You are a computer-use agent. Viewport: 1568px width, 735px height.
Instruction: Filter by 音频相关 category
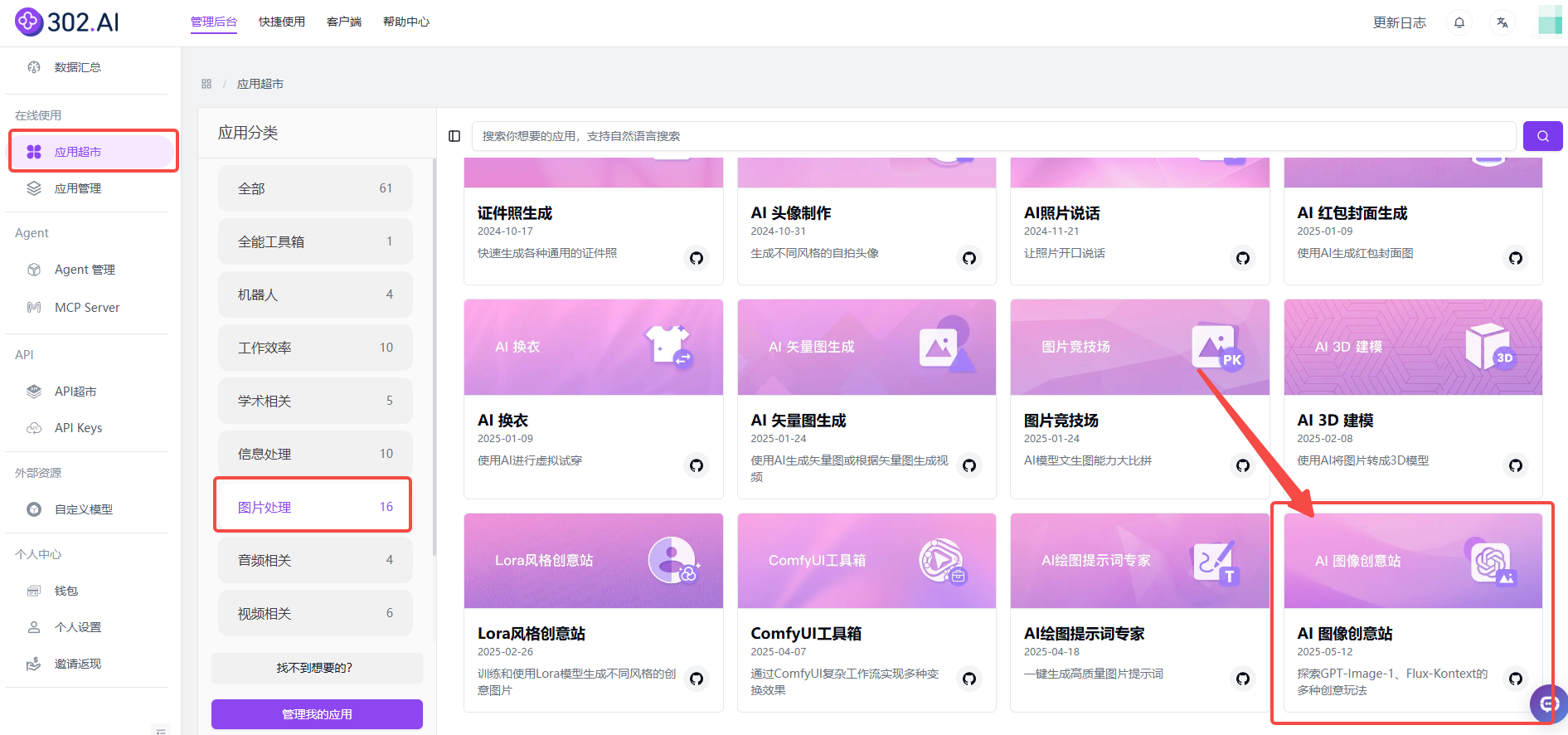coord(315,560)
